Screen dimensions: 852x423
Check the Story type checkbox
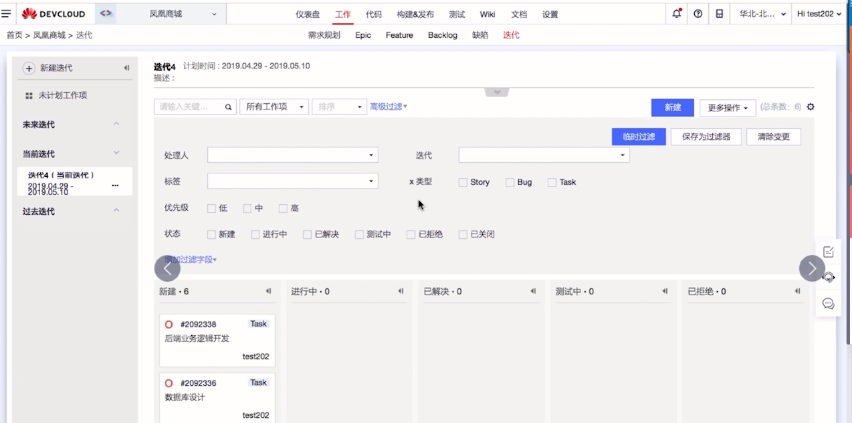pos(463,183)
